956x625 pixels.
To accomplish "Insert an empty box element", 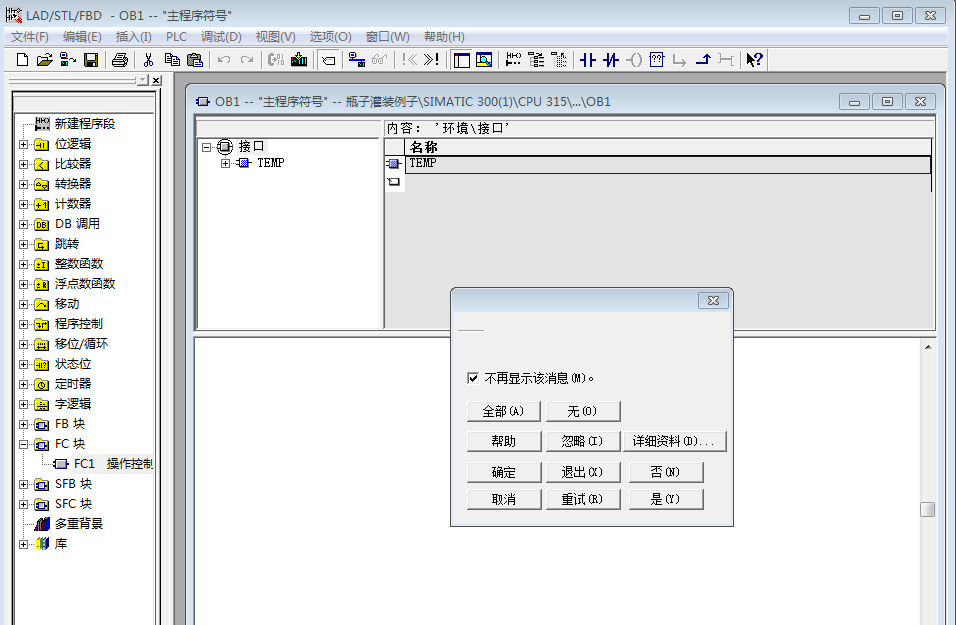I will coord(657,60).
